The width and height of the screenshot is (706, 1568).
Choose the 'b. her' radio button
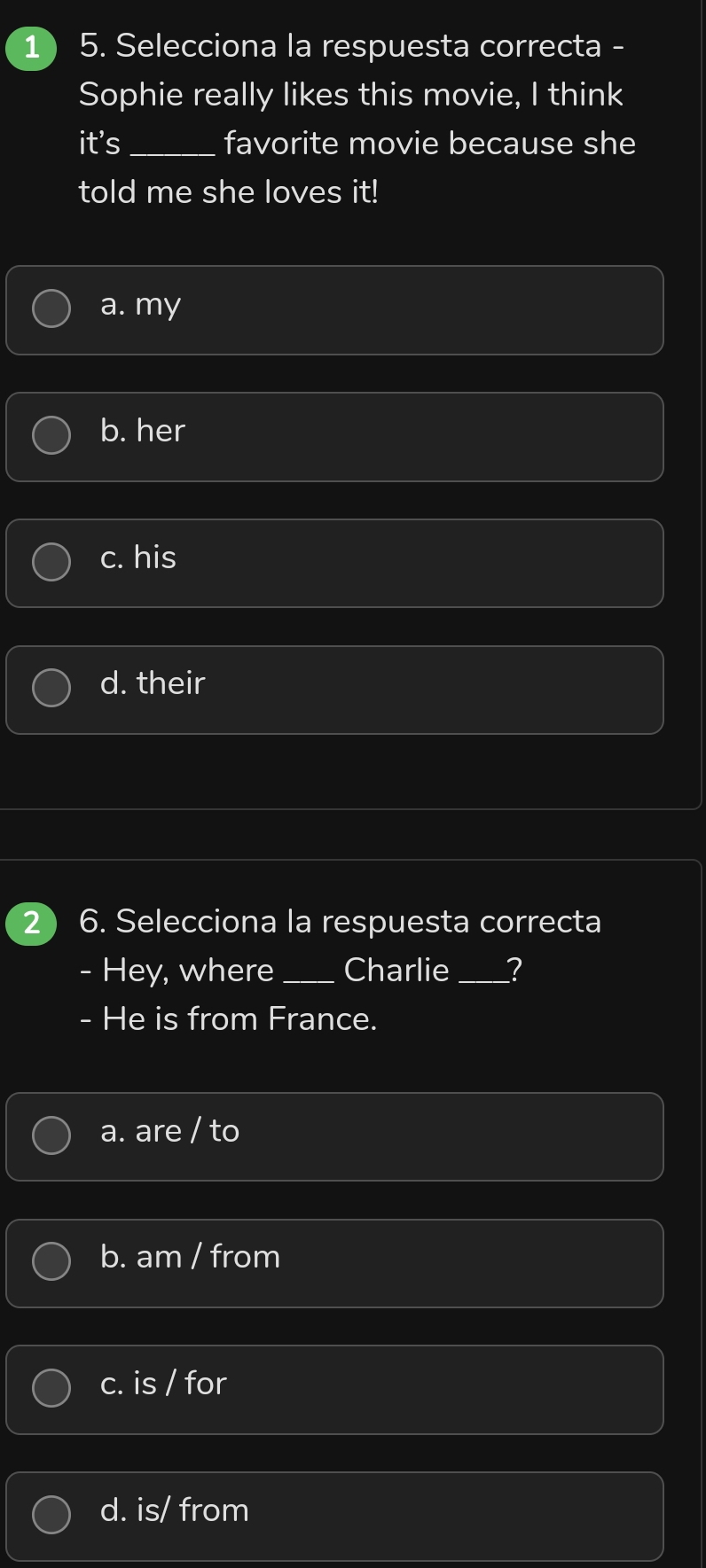click(x=51, y=435)
